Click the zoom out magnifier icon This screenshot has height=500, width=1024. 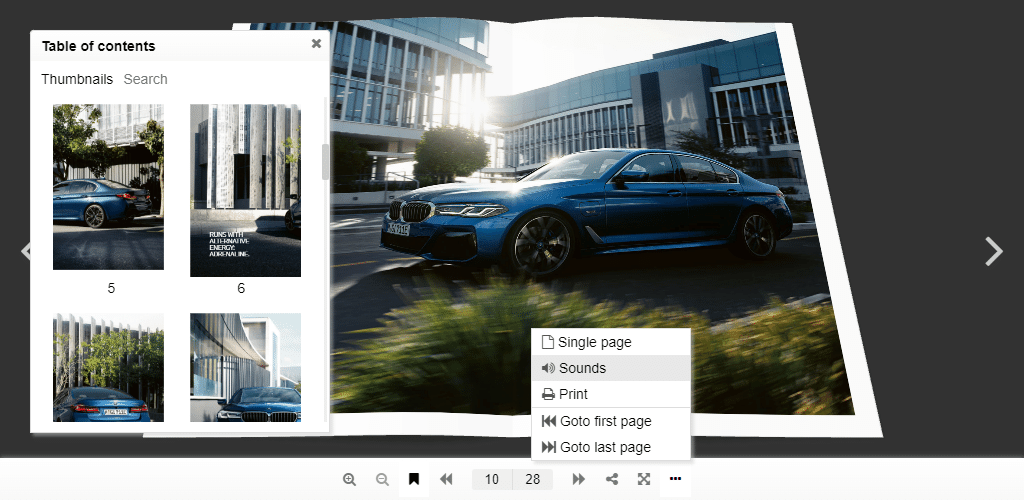(382, 479)
